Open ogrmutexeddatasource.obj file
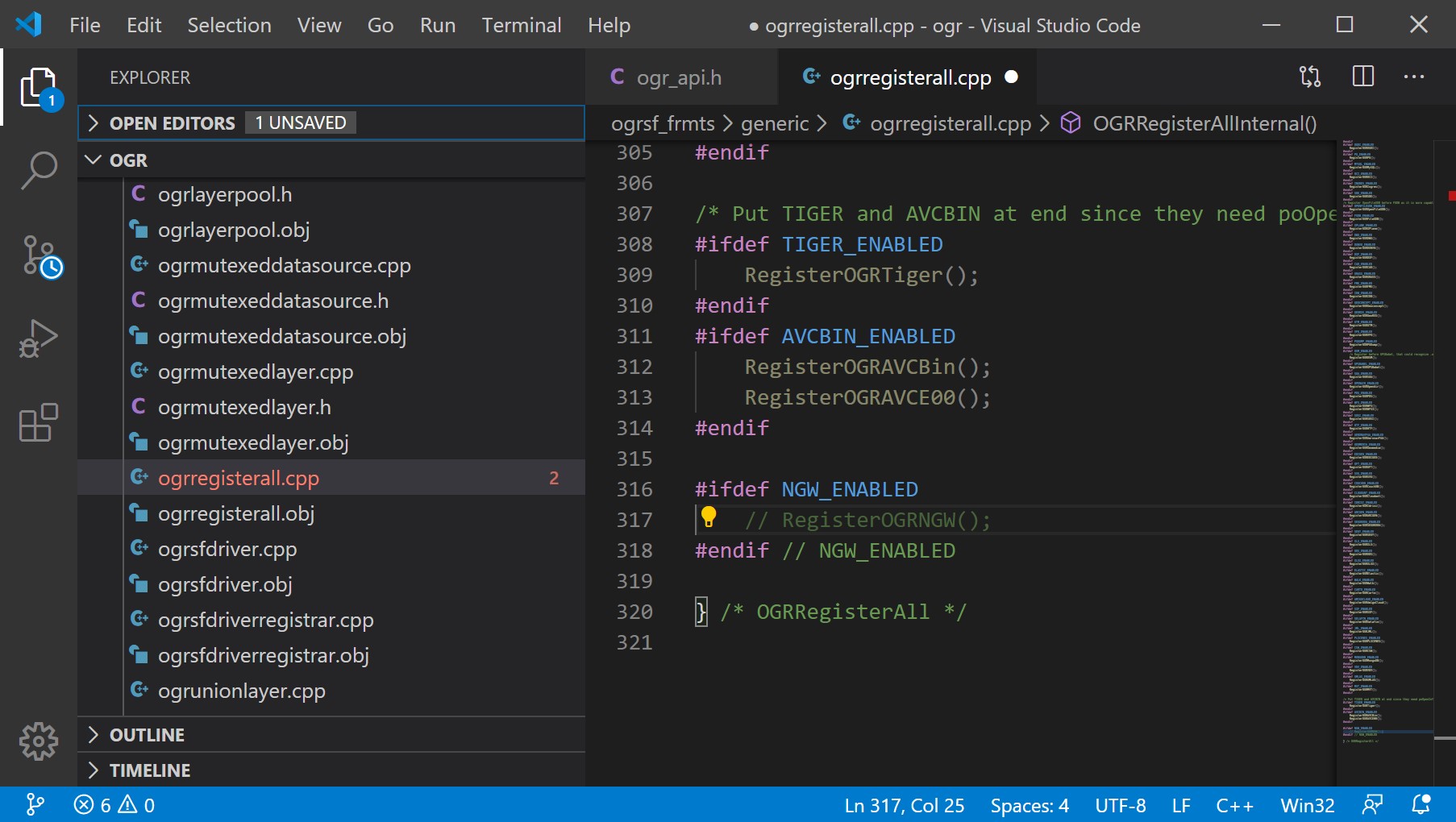This screenshot has width=1456, height=822. pos(331,336)
